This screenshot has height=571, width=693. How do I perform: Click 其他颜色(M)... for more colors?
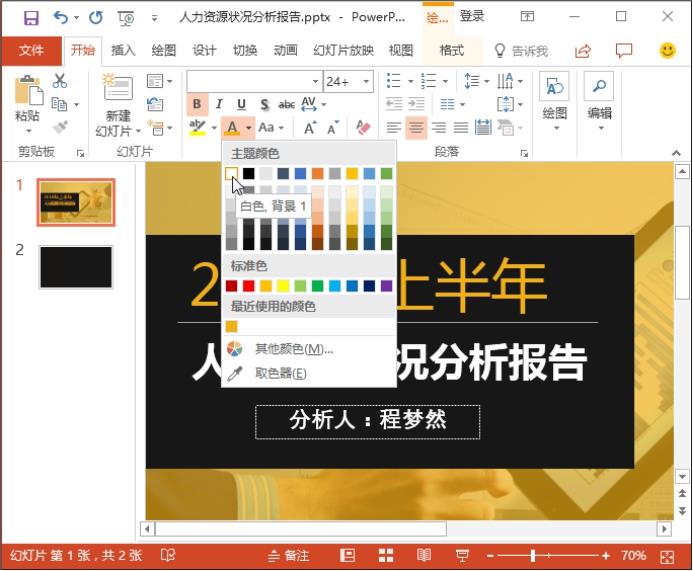[x=293, y=349]
